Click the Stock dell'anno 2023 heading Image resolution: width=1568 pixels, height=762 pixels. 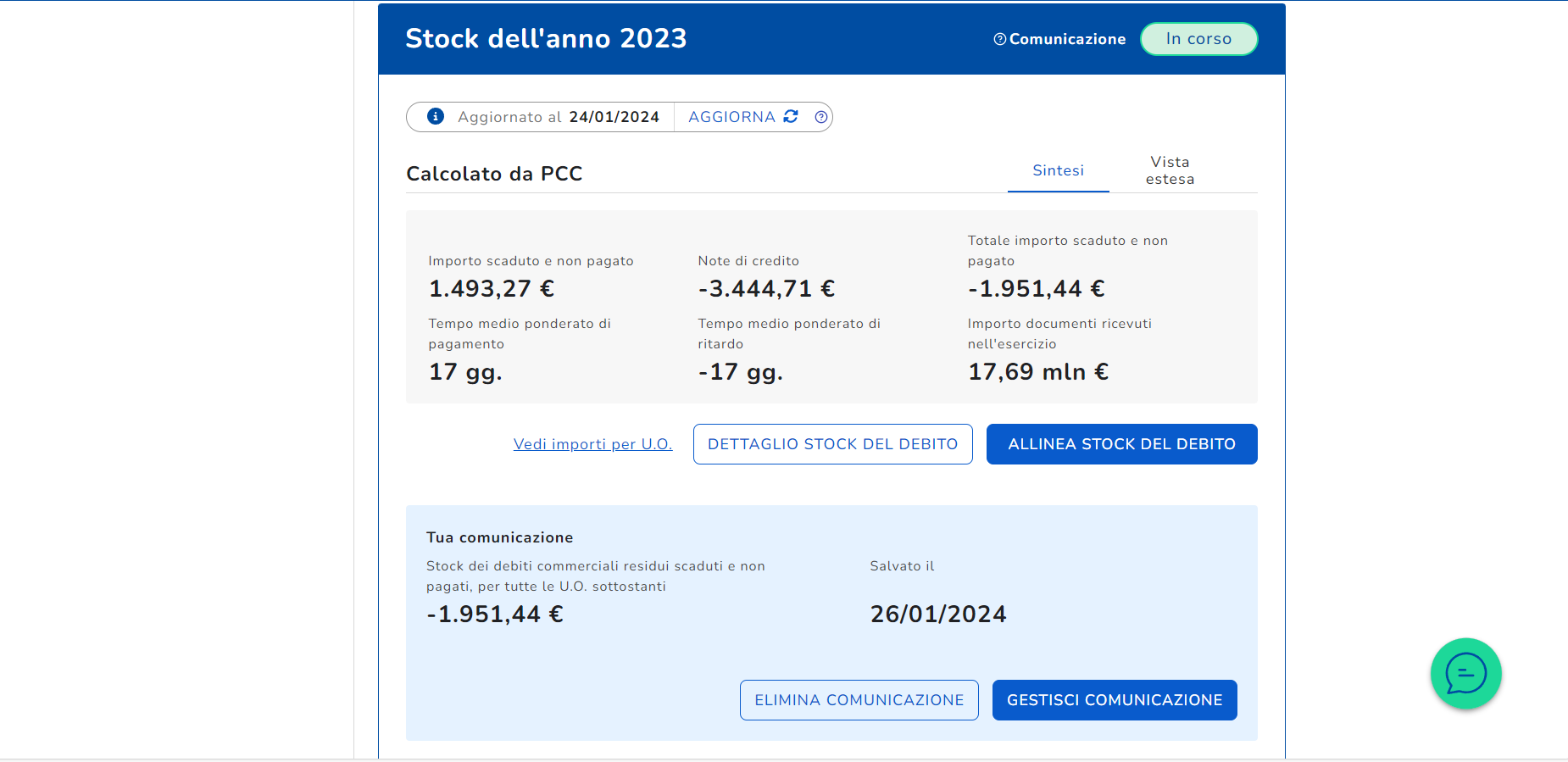point(546,39)
